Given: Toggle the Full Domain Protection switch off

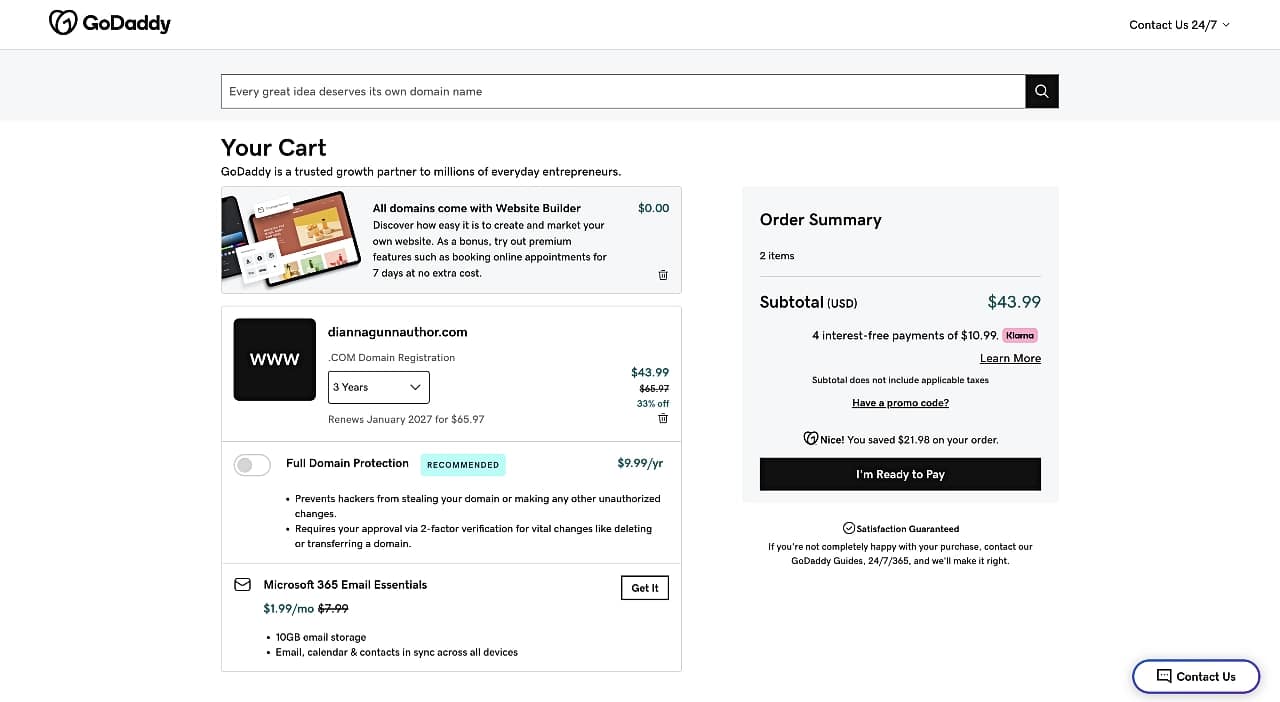Looking at the screenshot, I should (252, 465).
